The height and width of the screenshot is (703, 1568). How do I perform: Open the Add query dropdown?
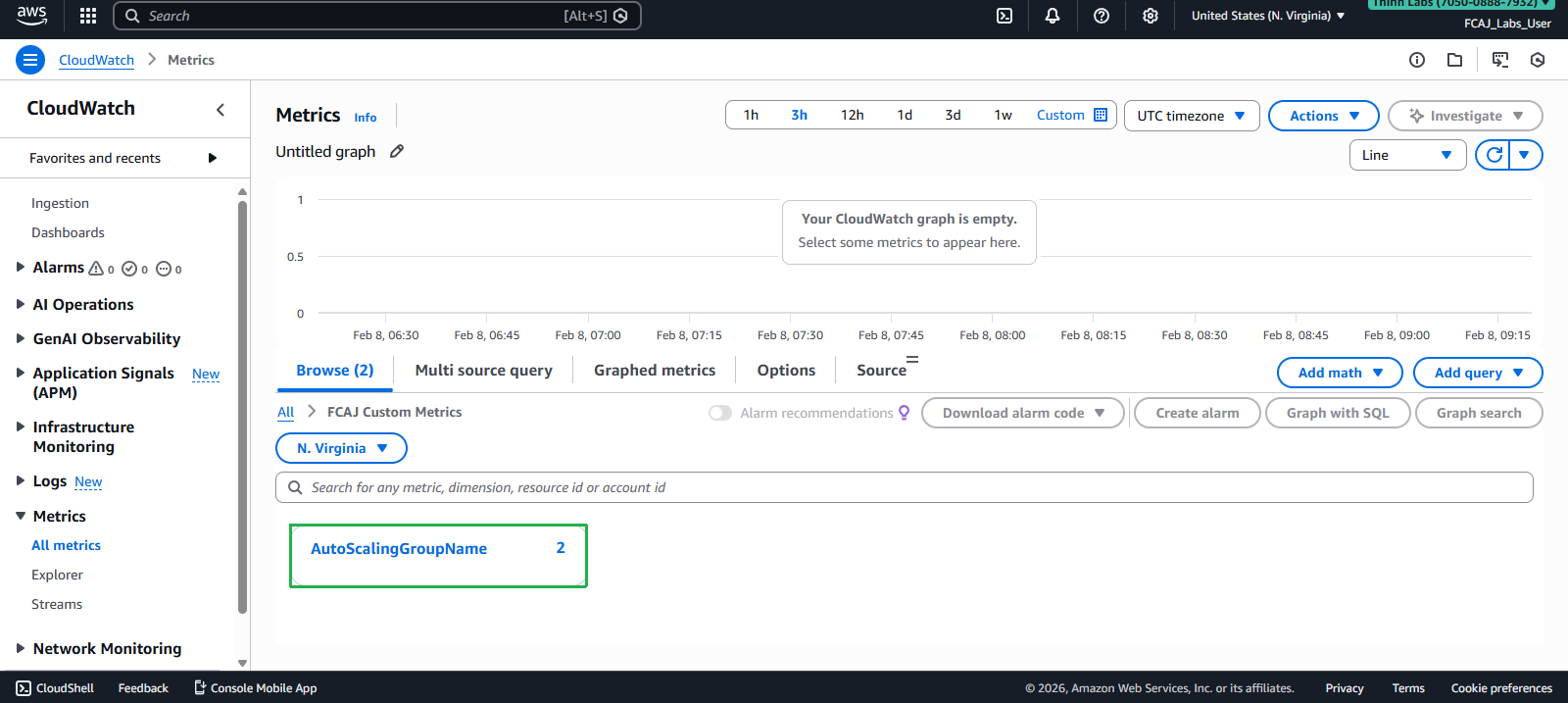coord(1478,373)
